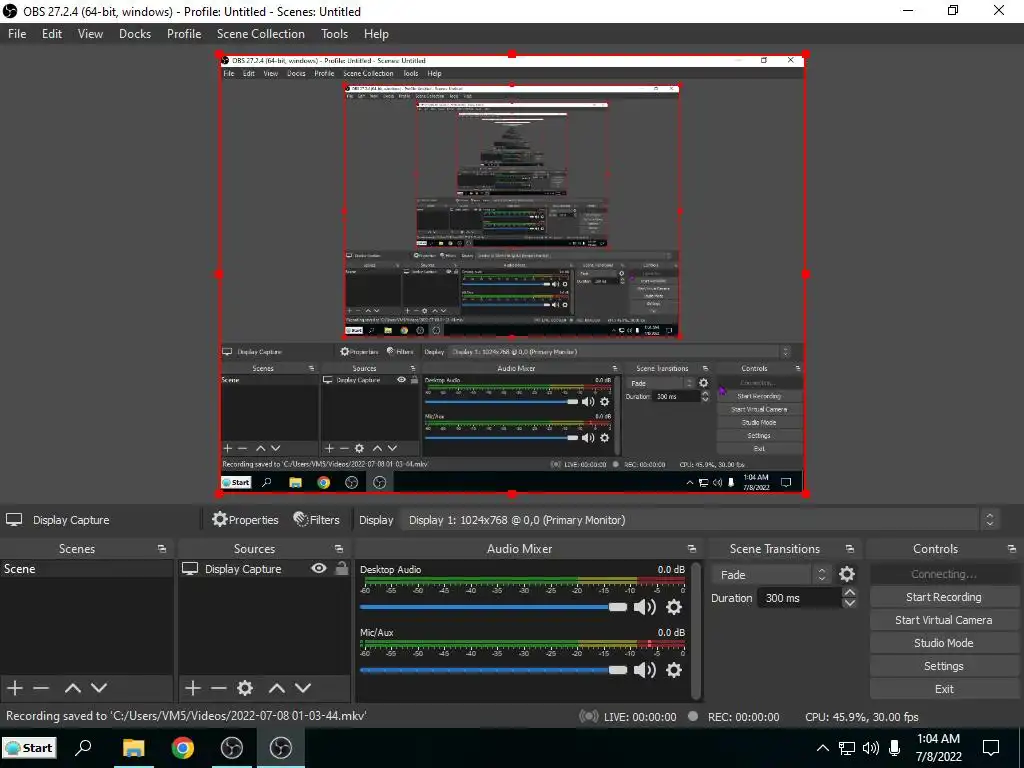Show hidden system tray icons
The image size is (1024, 768).
click(x=823, y=748)
